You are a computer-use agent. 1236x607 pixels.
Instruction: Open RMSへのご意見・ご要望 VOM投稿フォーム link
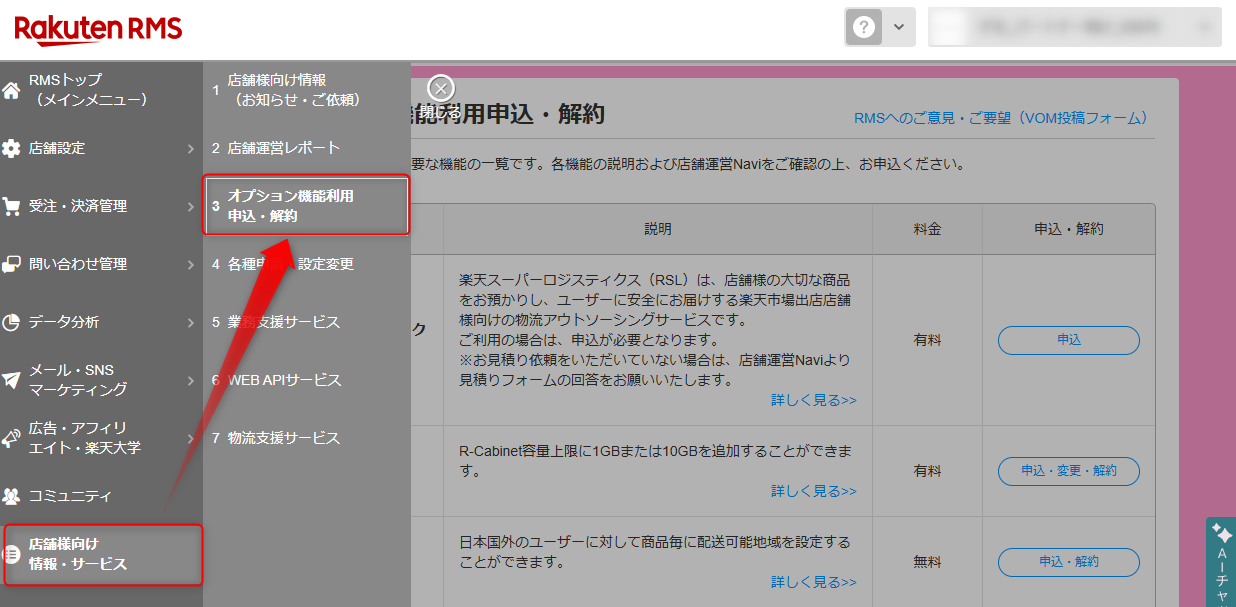(x=1000, y=118)
